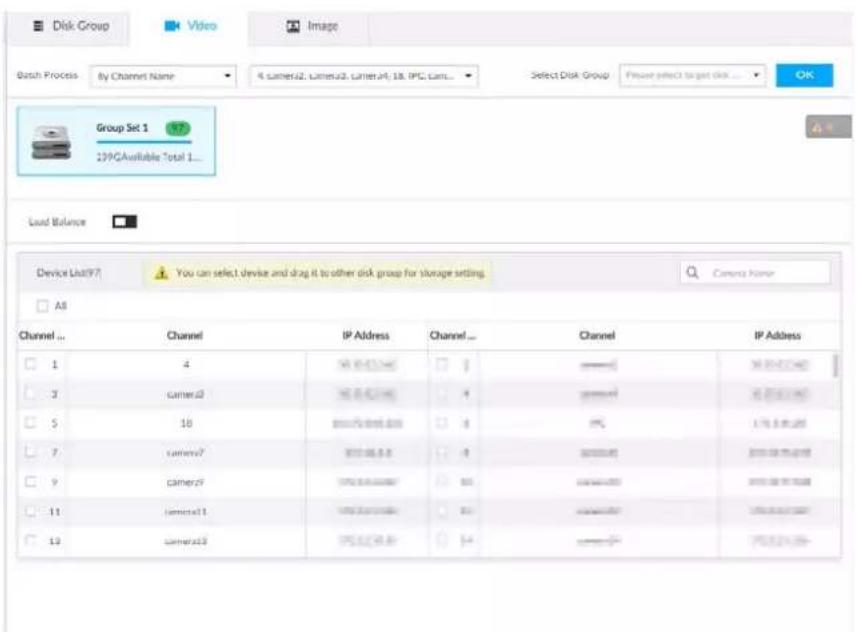Viewport: 857px width, 632px height.
Task: Click the gray warning button at right
Action: [x=828, y=127]
